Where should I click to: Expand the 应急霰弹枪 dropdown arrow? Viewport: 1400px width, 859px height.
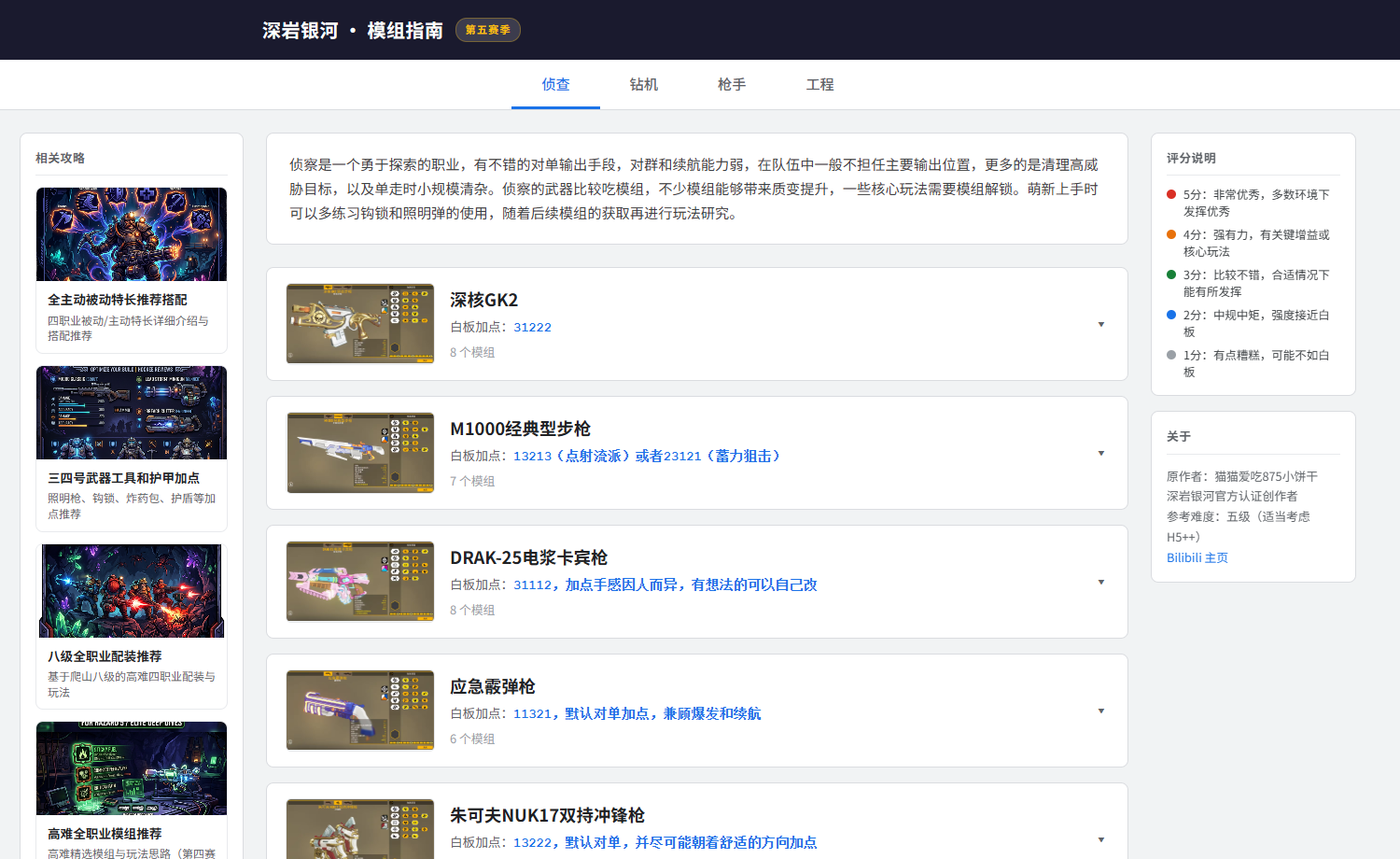pyautogui.click(x=1101, y=711)
